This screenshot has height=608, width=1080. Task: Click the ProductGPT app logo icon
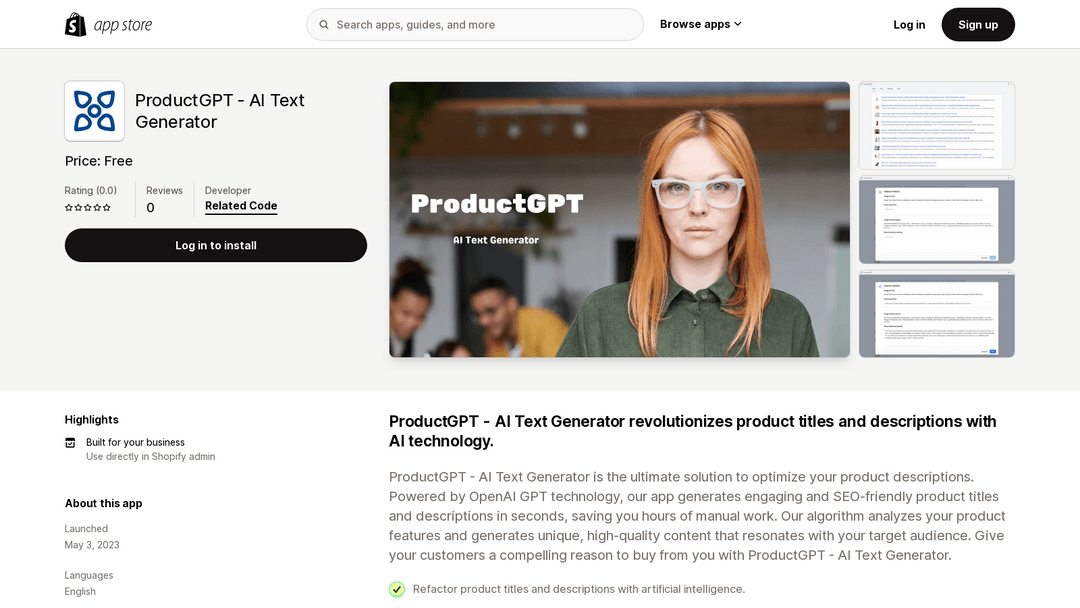[x=95, y=111]
